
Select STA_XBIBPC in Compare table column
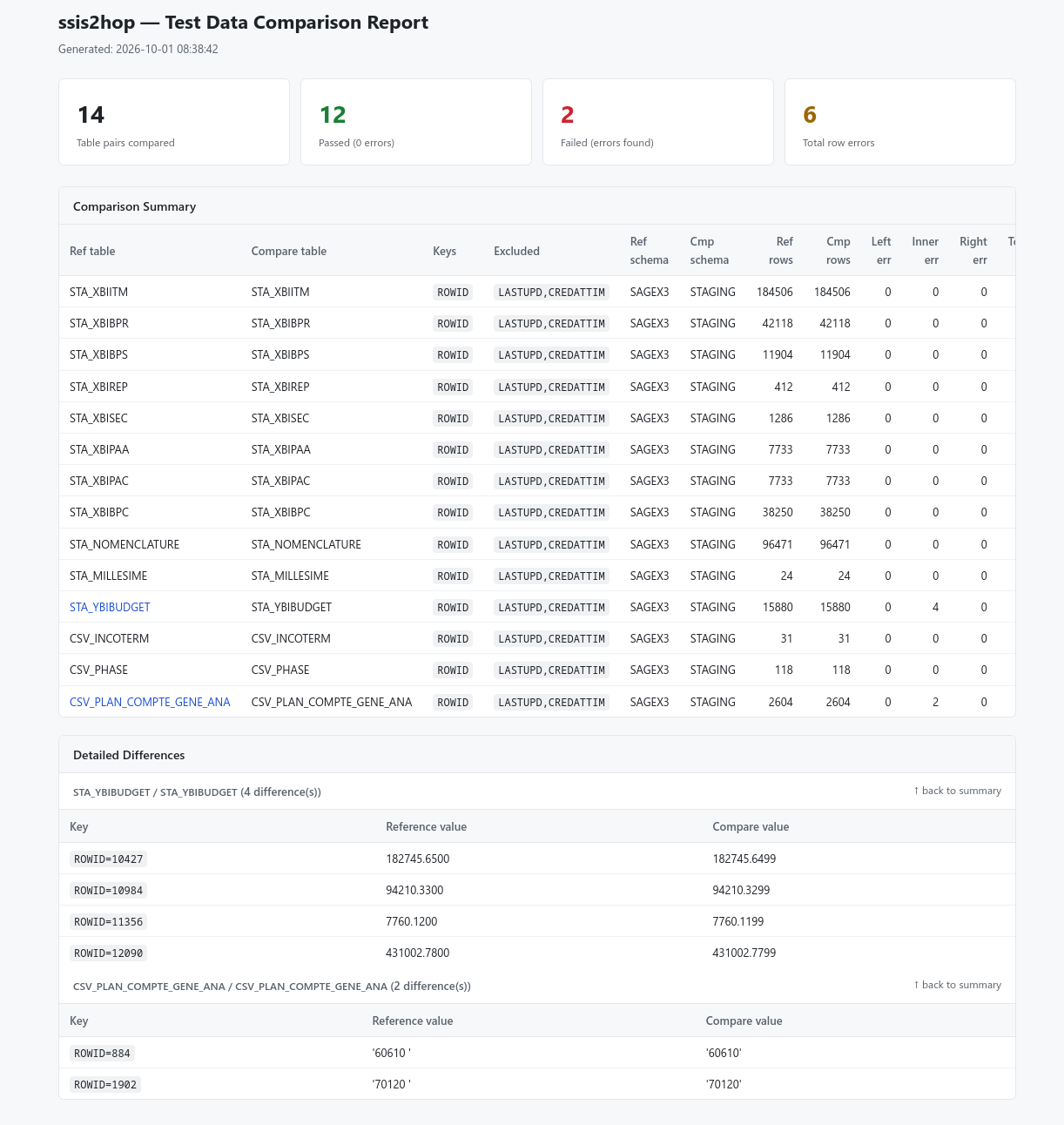pyautogui.click(x=280, y=512)
